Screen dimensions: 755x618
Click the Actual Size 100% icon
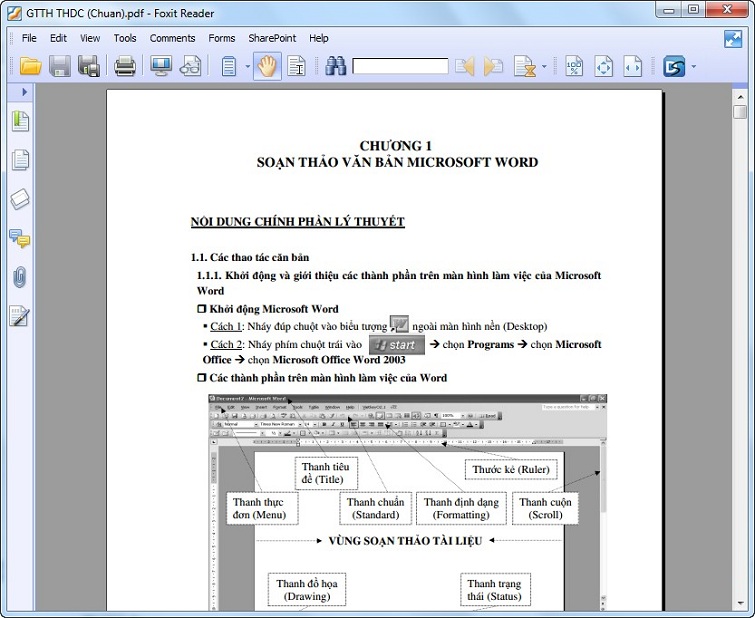pyautogui.click(x=574, y=67)
